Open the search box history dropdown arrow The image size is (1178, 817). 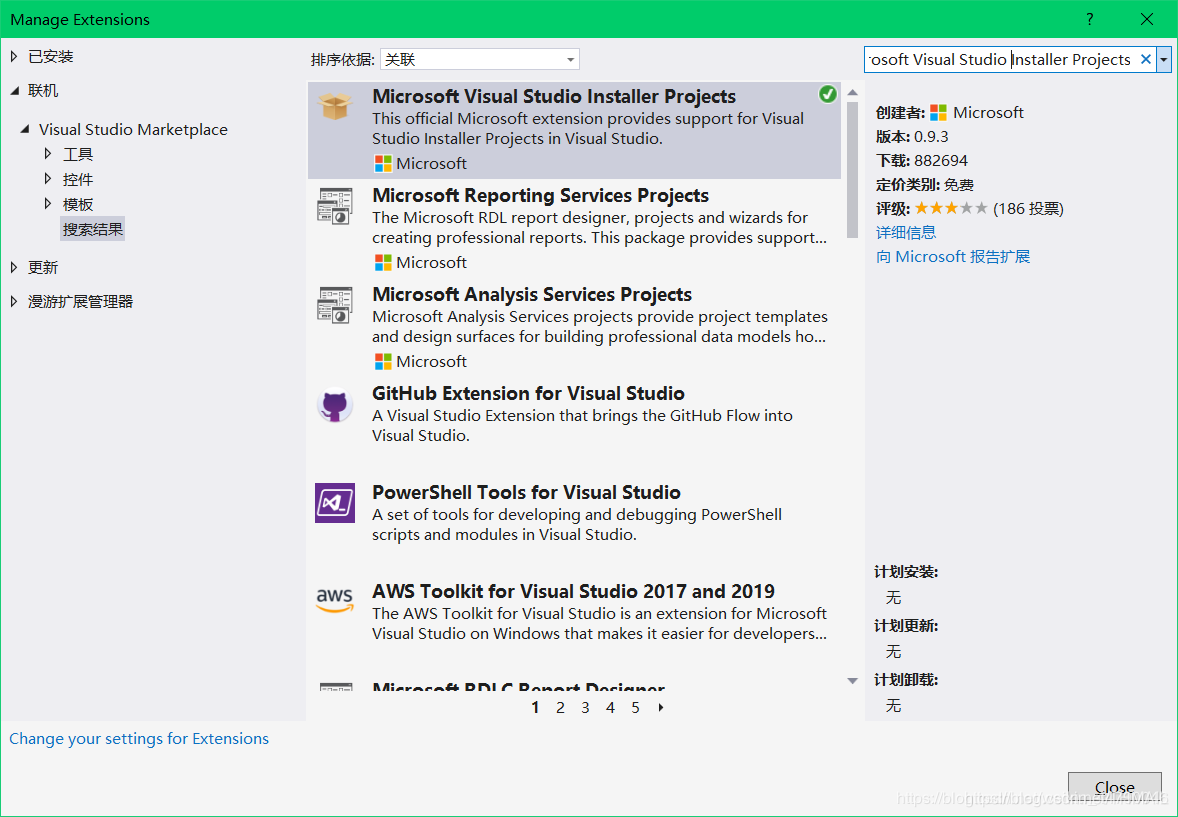[1164, 59]
